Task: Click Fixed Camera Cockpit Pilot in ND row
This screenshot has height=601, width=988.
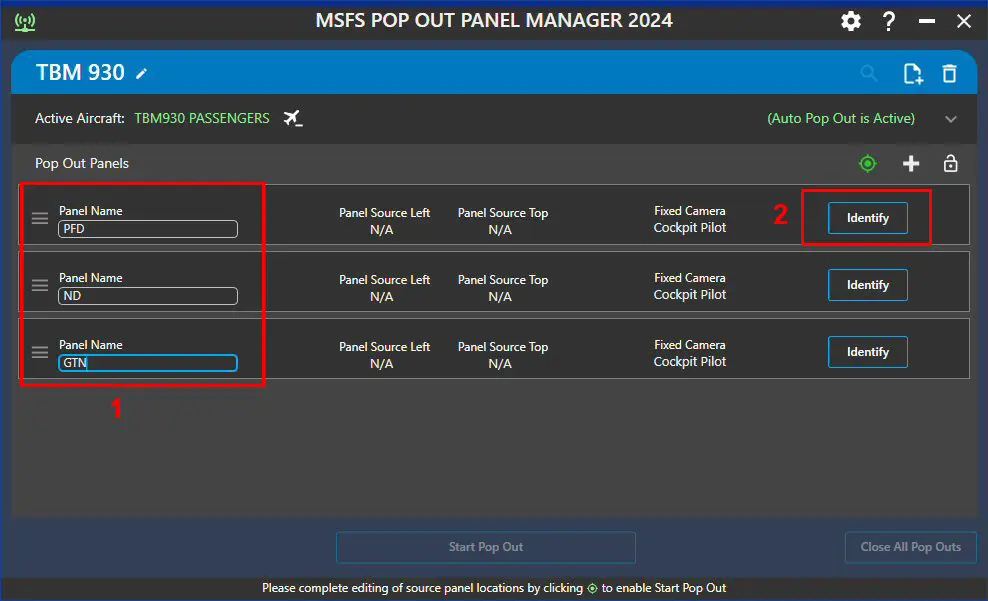Action: point(689,286)
